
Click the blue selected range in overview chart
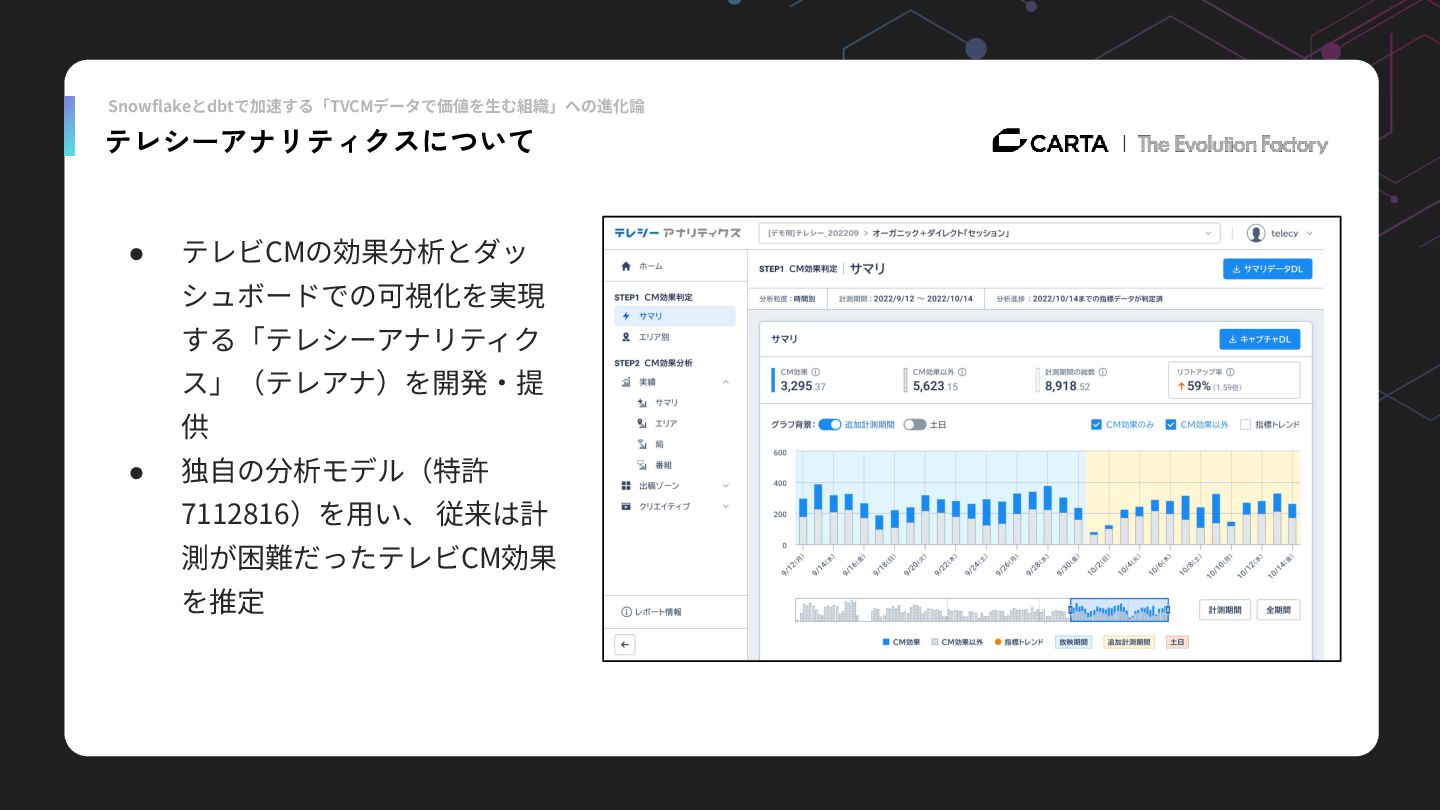click(1120, 610)
